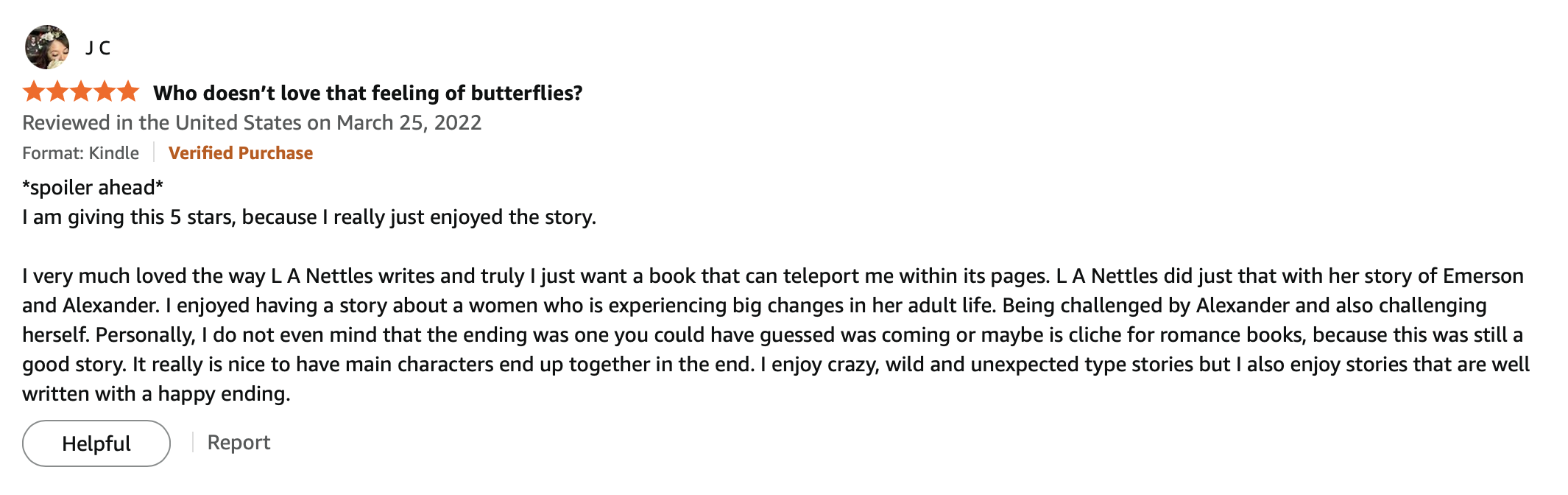Click the first orange rating star
This screenshot has width=1568, height=495.
coord(34,92)
